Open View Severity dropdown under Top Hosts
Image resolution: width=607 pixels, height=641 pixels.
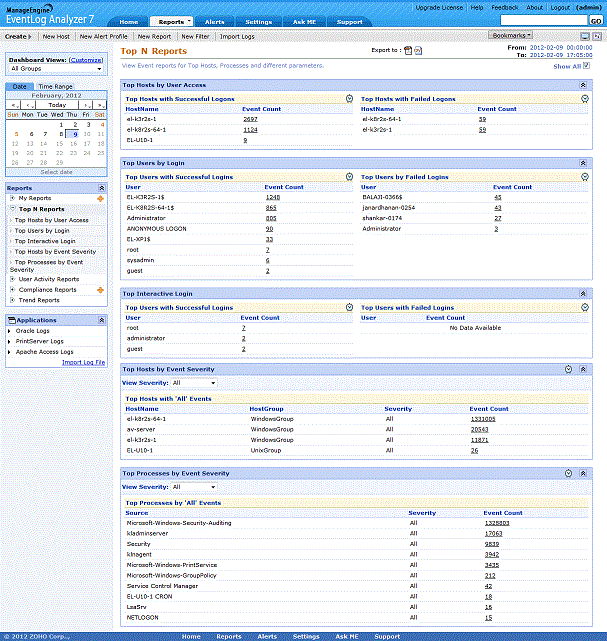(x=193, y=383)
